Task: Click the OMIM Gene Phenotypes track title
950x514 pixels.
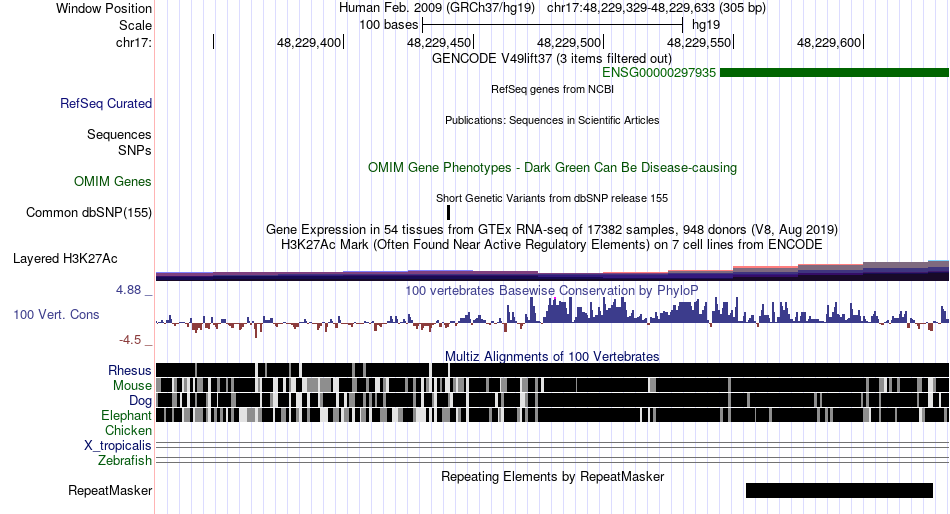Action: [552, 168]
